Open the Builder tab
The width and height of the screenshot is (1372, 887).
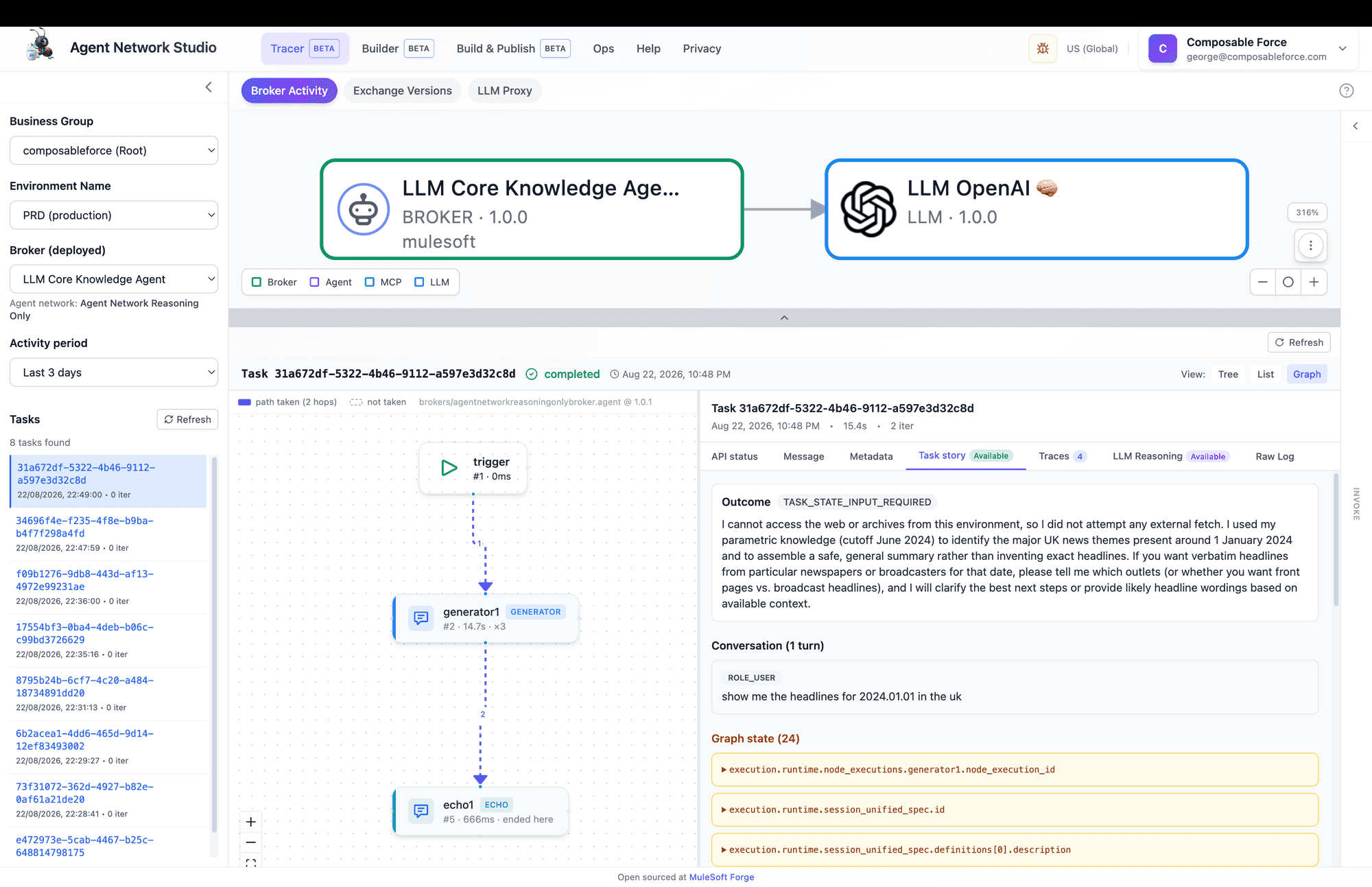(397, 49)
